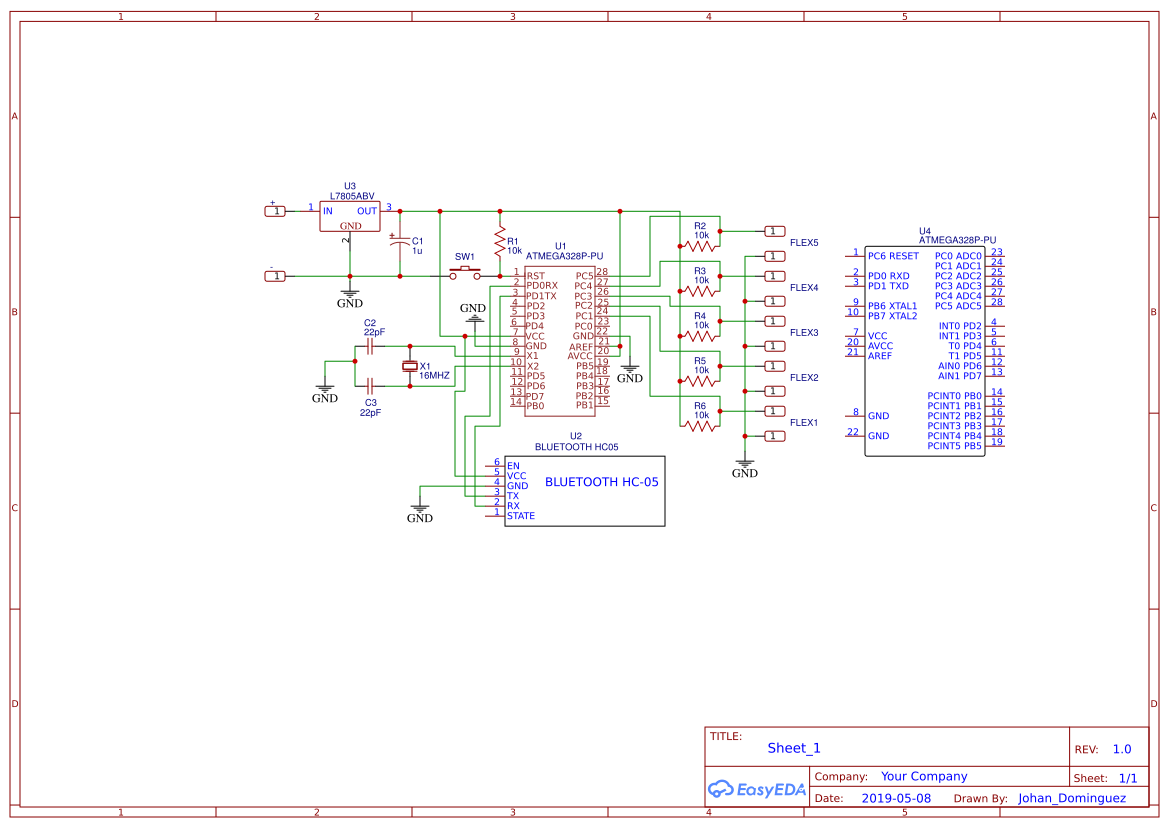Click the 16MHZ crystal X1 symbol
Screen dimensions: 1169x828
coord(408,367)
